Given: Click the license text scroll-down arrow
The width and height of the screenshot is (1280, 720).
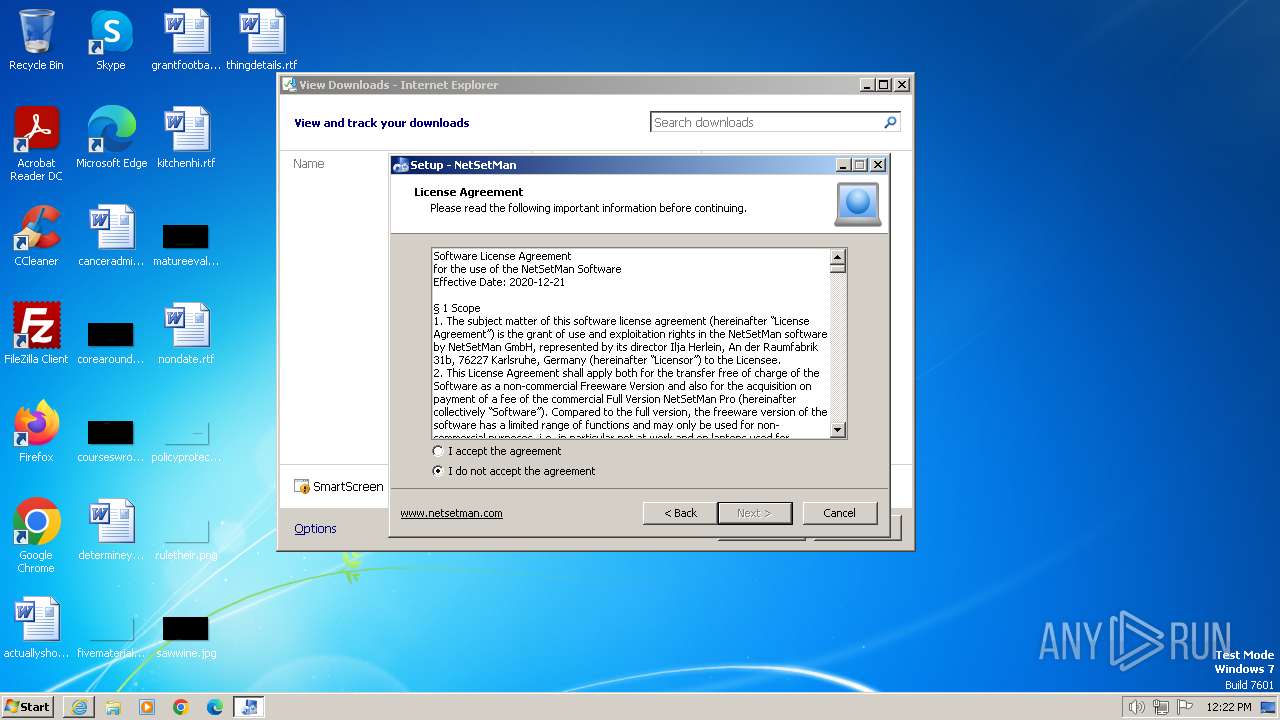Looking at the screenshot, I should [838, 430].
